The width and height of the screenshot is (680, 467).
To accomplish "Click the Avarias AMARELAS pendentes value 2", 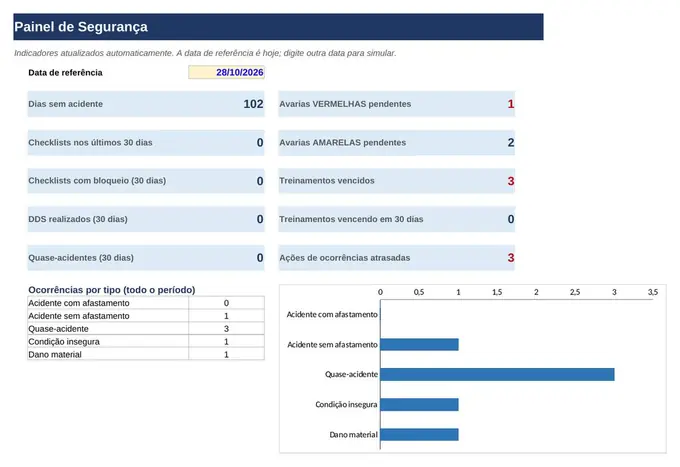I will click(511, 143).
